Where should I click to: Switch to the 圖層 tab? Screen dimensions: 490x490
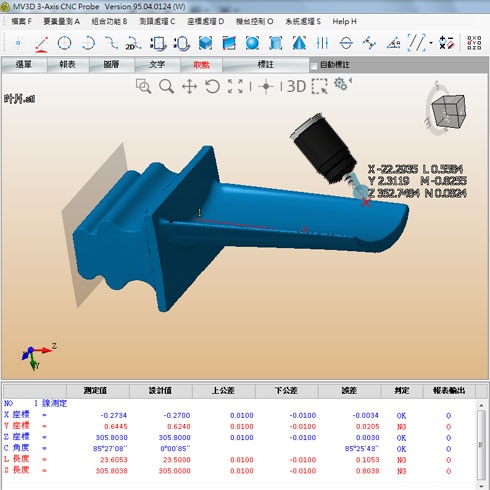point(112,64)
